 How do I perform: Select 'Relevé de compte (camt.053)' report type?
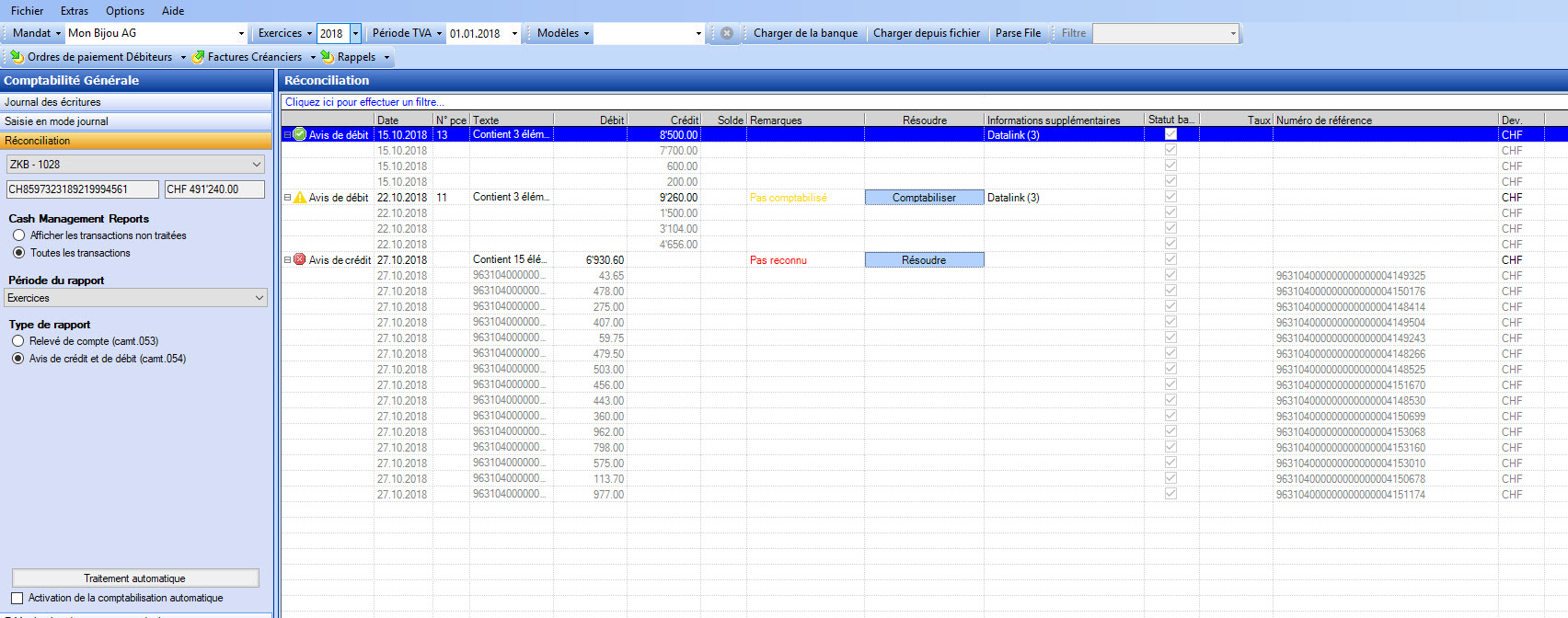click(x=18, y=341)
